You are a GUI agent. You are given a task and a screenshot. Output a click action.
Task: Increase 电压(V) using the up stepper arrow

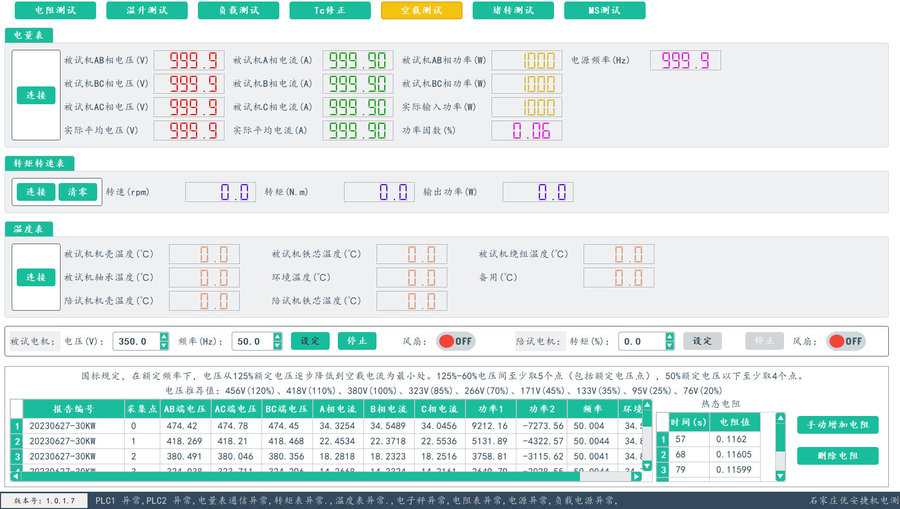coord(166,336)
